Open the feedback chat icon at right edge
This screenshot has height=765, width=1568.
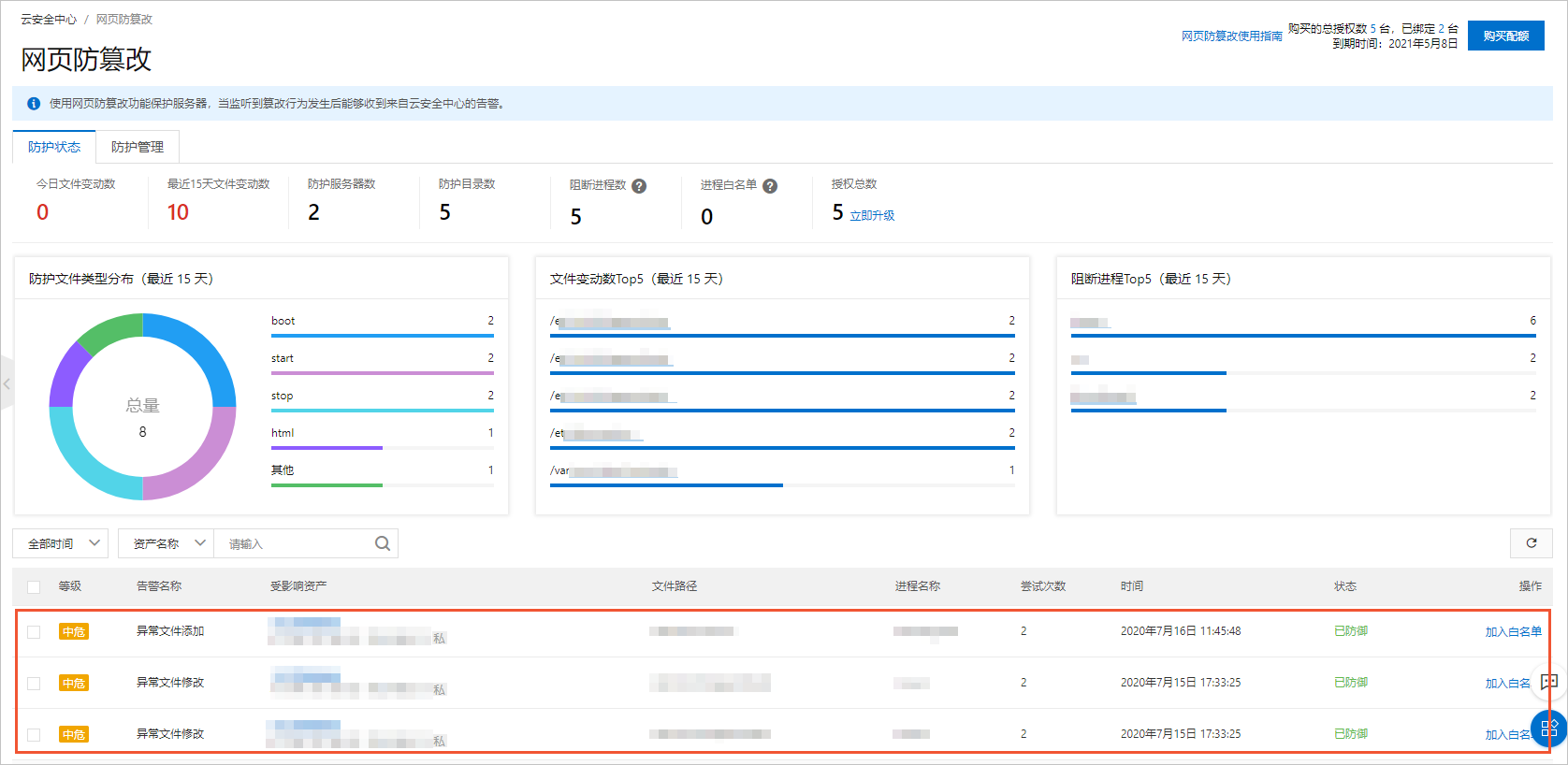(1549, 682)
